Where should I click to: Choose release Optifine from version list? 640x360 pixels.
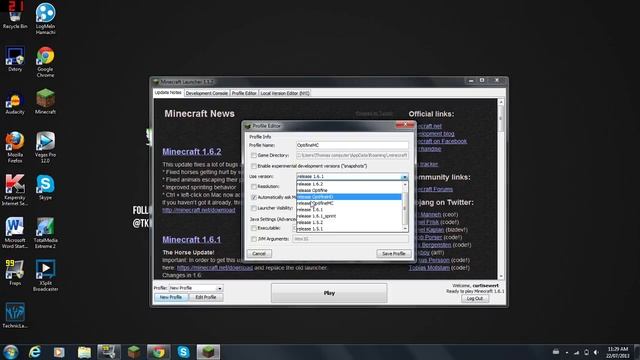tap(349, 190)
